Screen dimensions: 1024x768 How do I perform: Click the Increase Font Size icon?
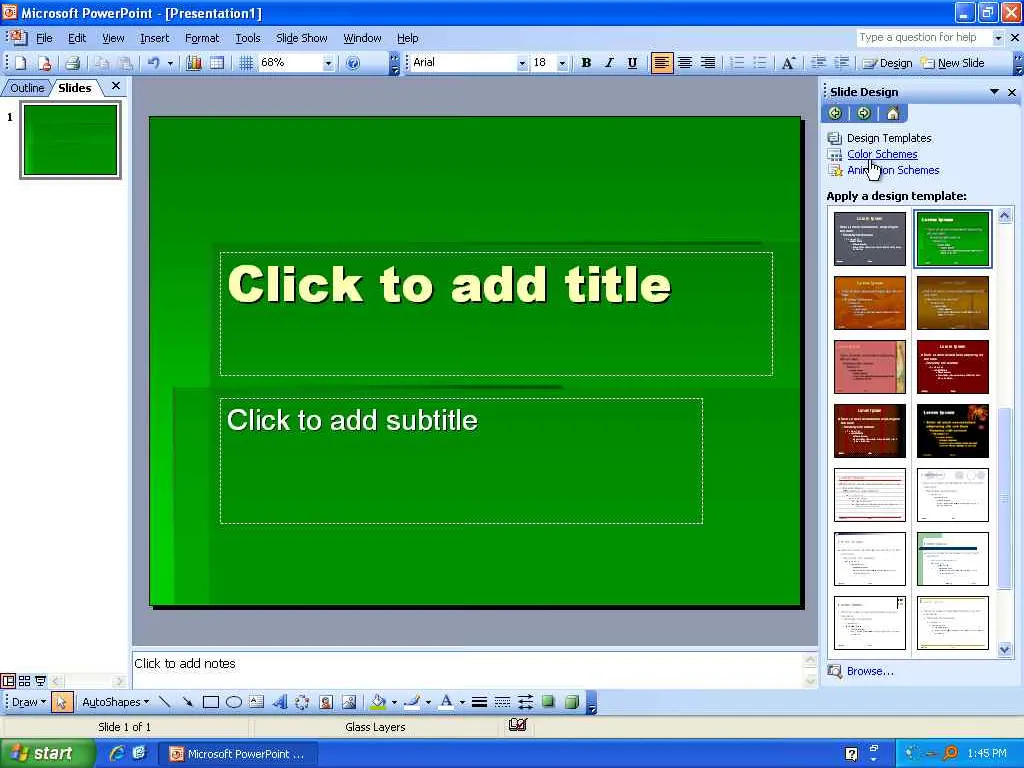788,63
